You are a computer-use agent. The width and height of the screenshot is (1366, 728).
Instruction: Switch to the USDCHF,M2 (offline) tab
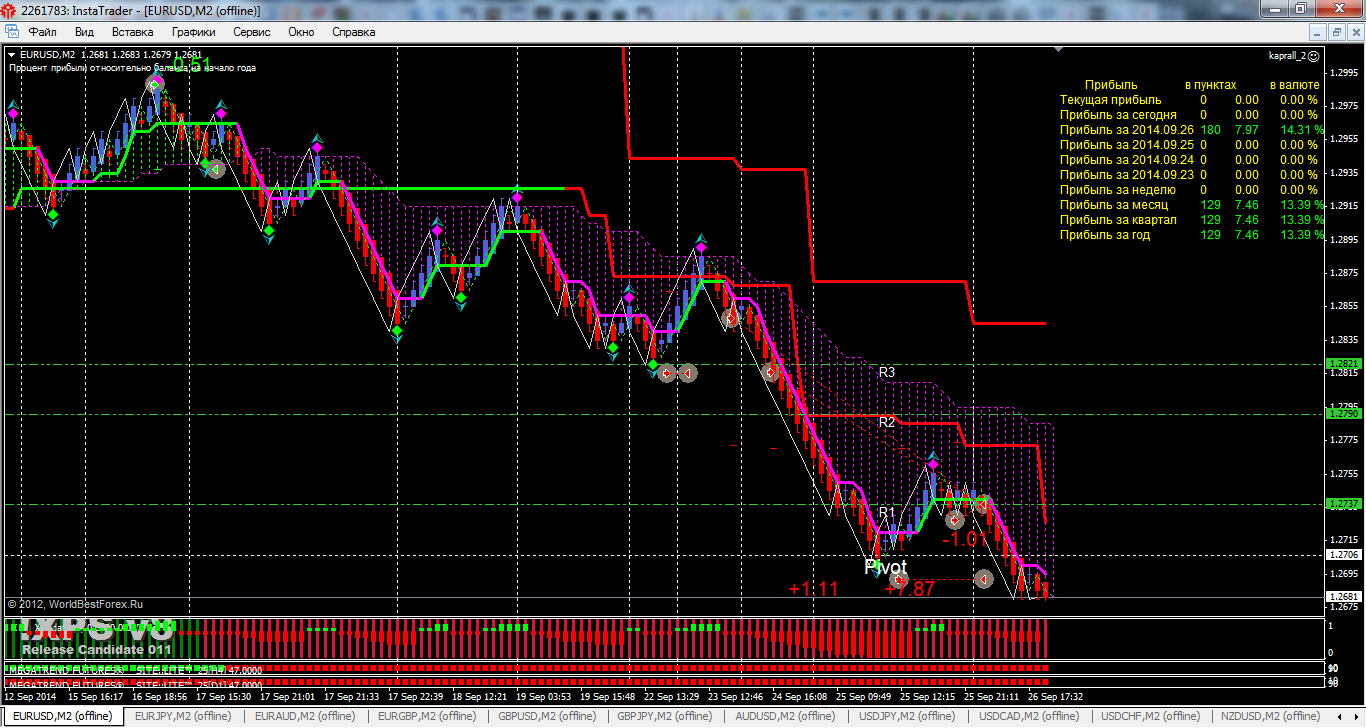click(x=1150, y=716)
